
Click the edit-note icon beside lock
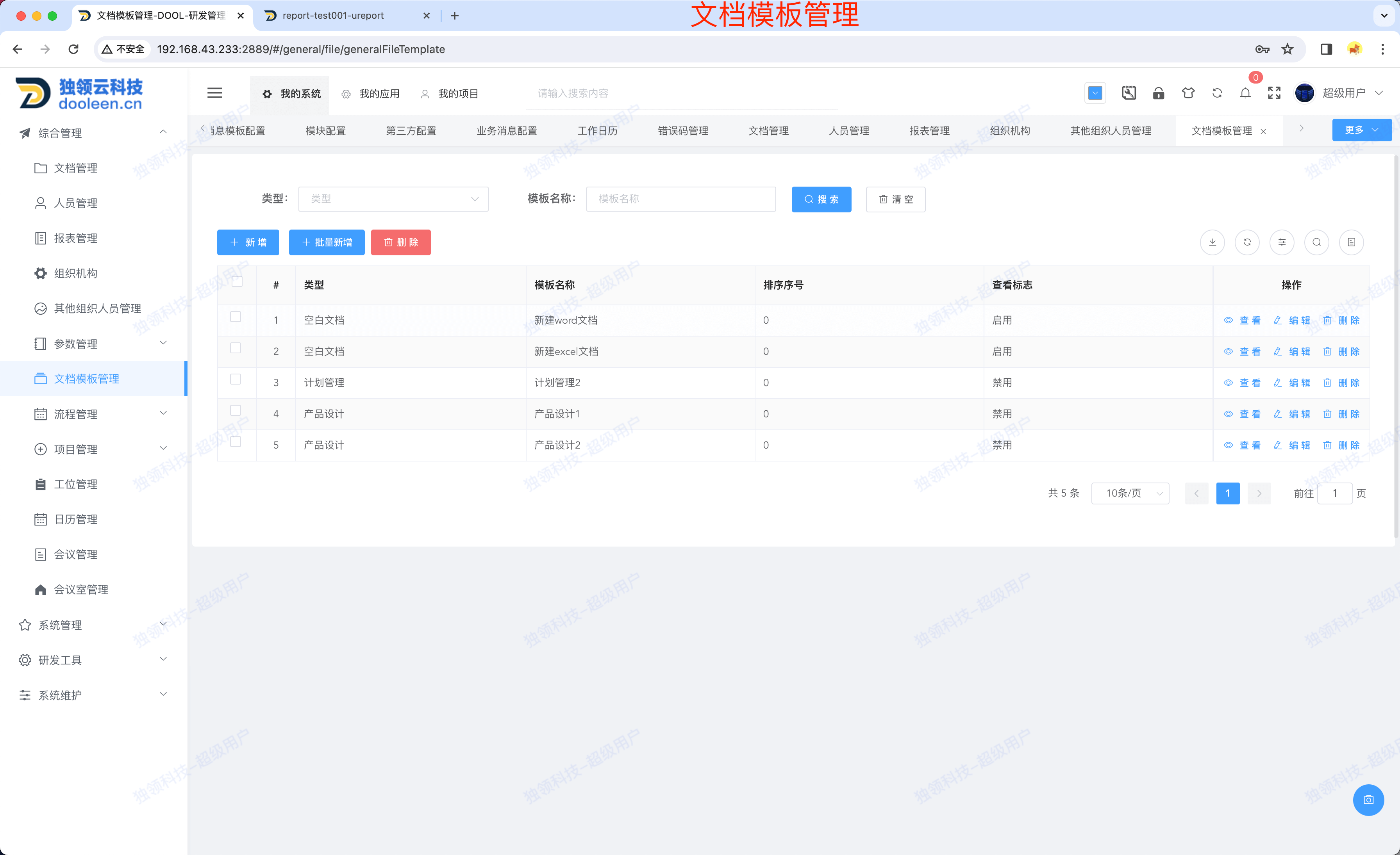pos(1129,93)
